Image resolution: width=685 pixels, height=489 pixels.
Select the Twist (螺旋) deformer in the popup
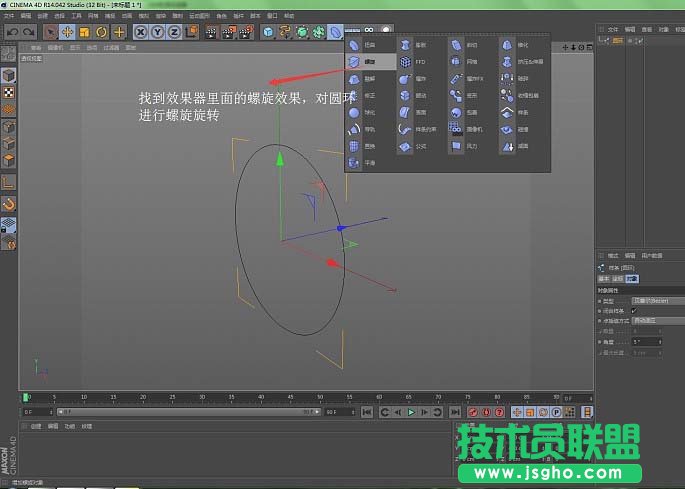click(370, 62)
